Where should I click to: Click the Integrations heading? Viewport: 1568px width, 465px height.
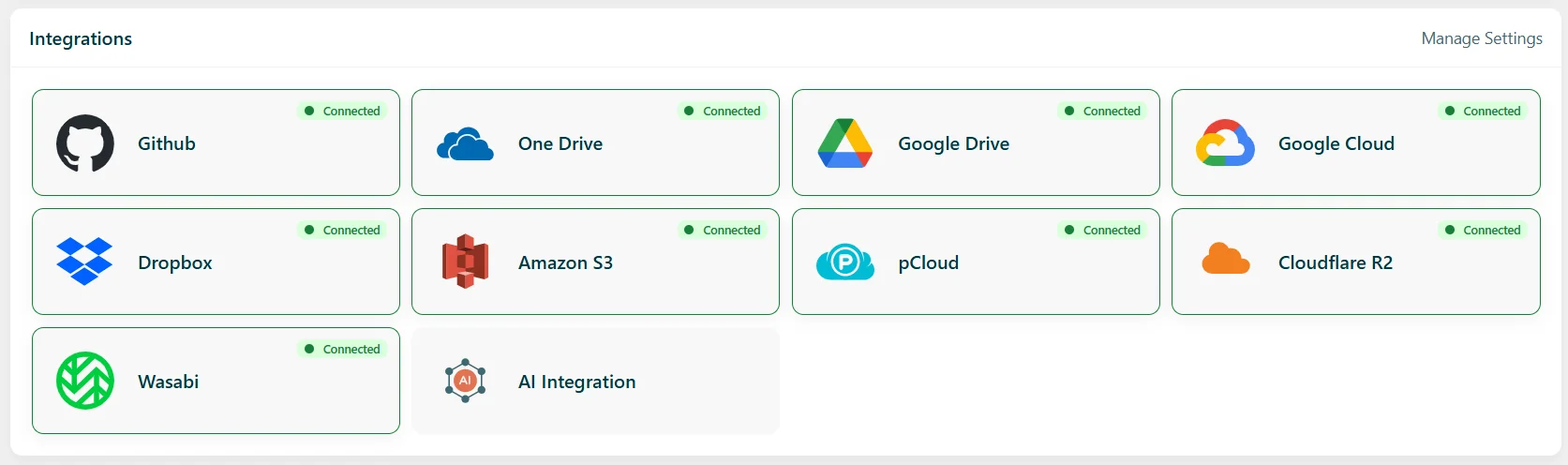click(x=81, y=38)
